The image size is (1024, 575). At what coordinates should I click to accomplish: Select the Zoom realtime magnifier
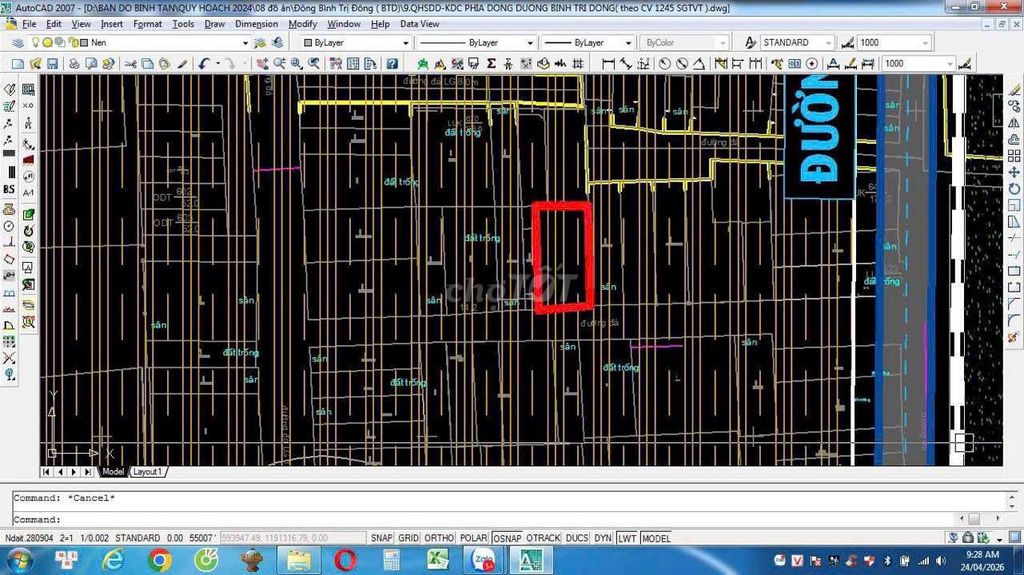coord(280,63)
